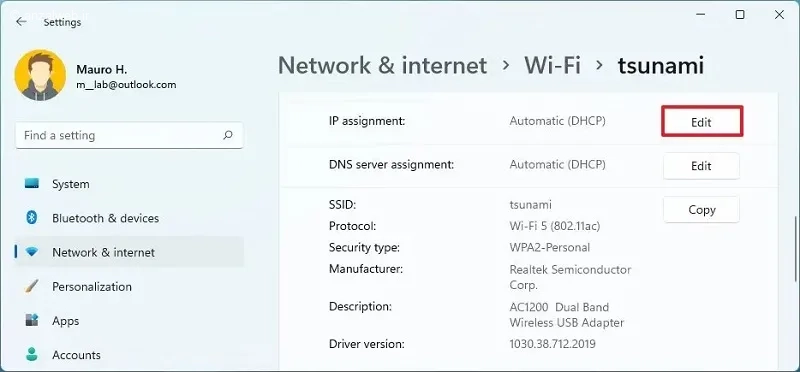Click the search magnifier icon

(228, 135)
